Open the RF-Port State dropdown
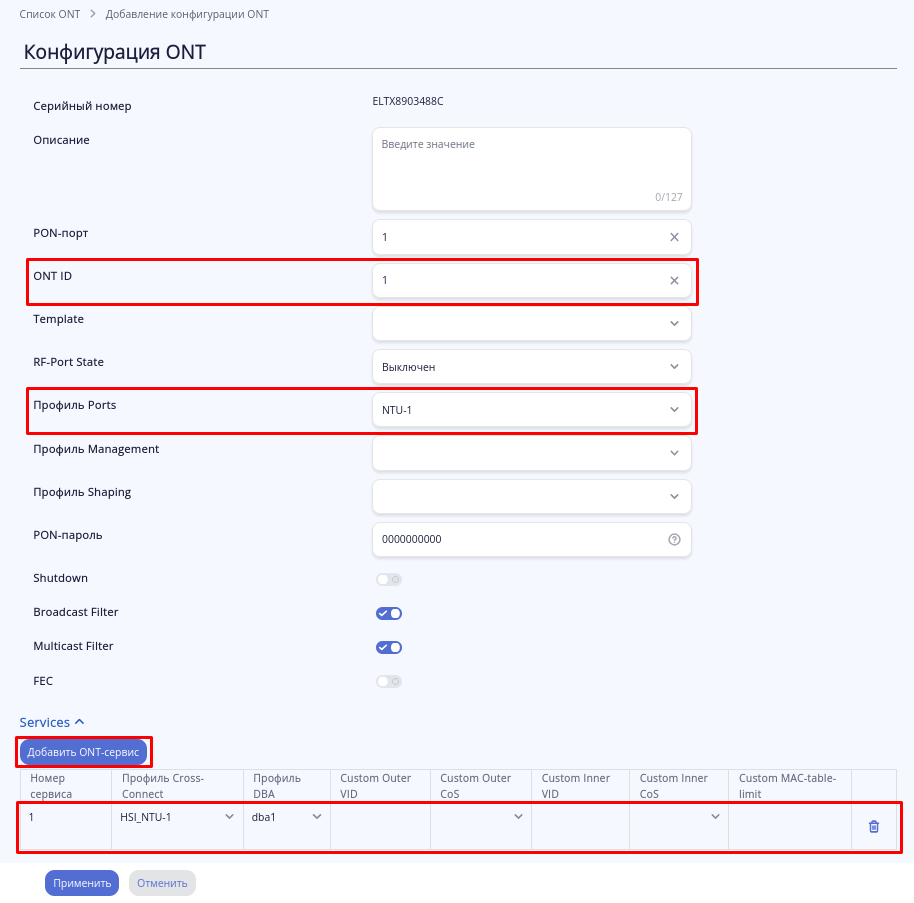 click(x=531, y=367)
